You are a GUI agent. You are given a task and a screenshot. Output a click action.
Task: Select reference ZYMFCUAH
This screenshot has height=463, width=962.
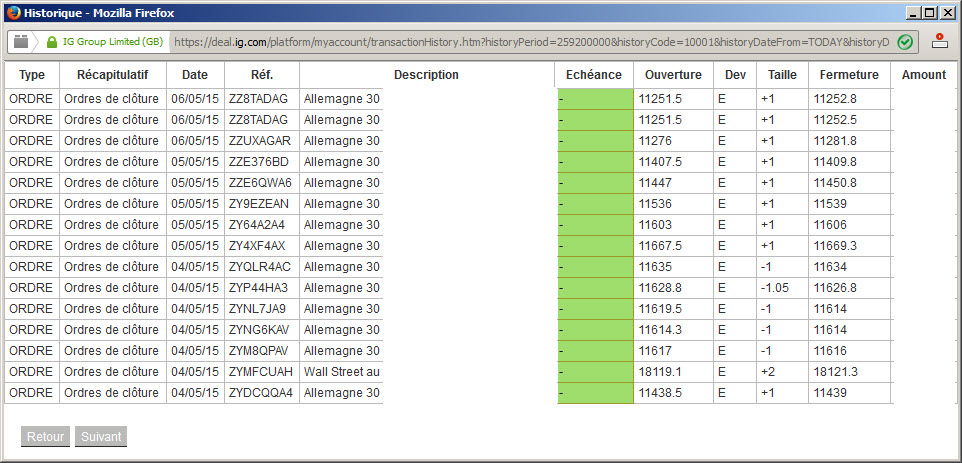pos(261,372)
